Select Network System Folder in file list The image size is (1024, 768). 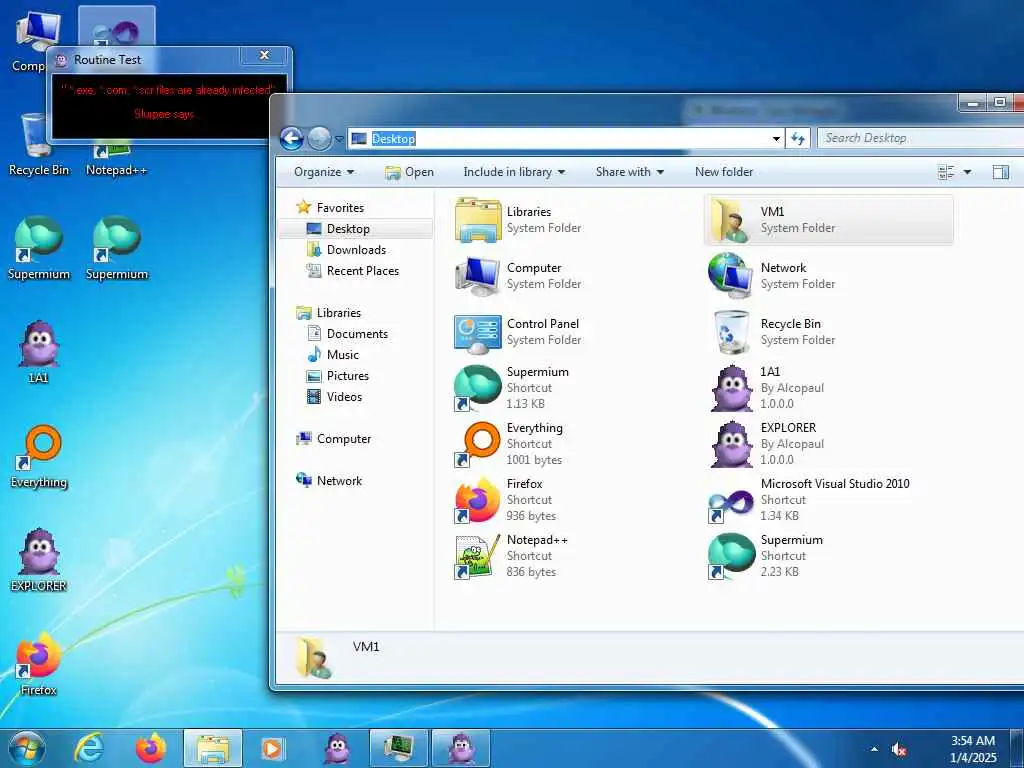tap(829, 276)
